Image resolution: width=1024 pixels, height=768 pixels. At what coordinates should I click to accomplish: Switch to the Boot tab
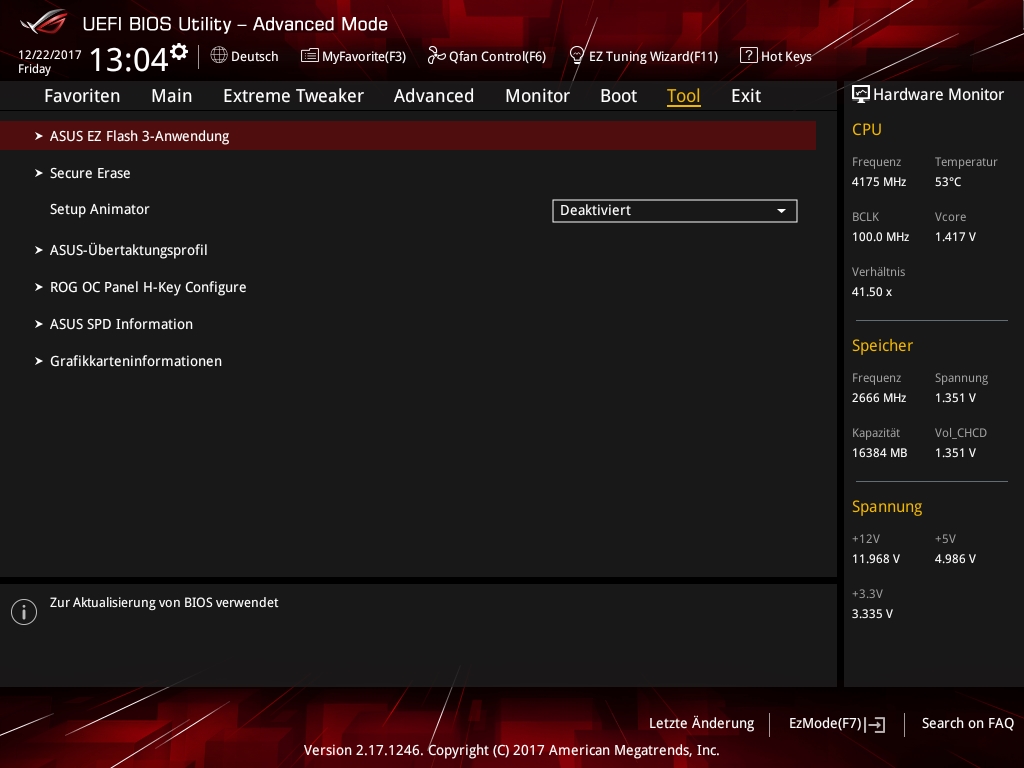(x=618, y=96)
